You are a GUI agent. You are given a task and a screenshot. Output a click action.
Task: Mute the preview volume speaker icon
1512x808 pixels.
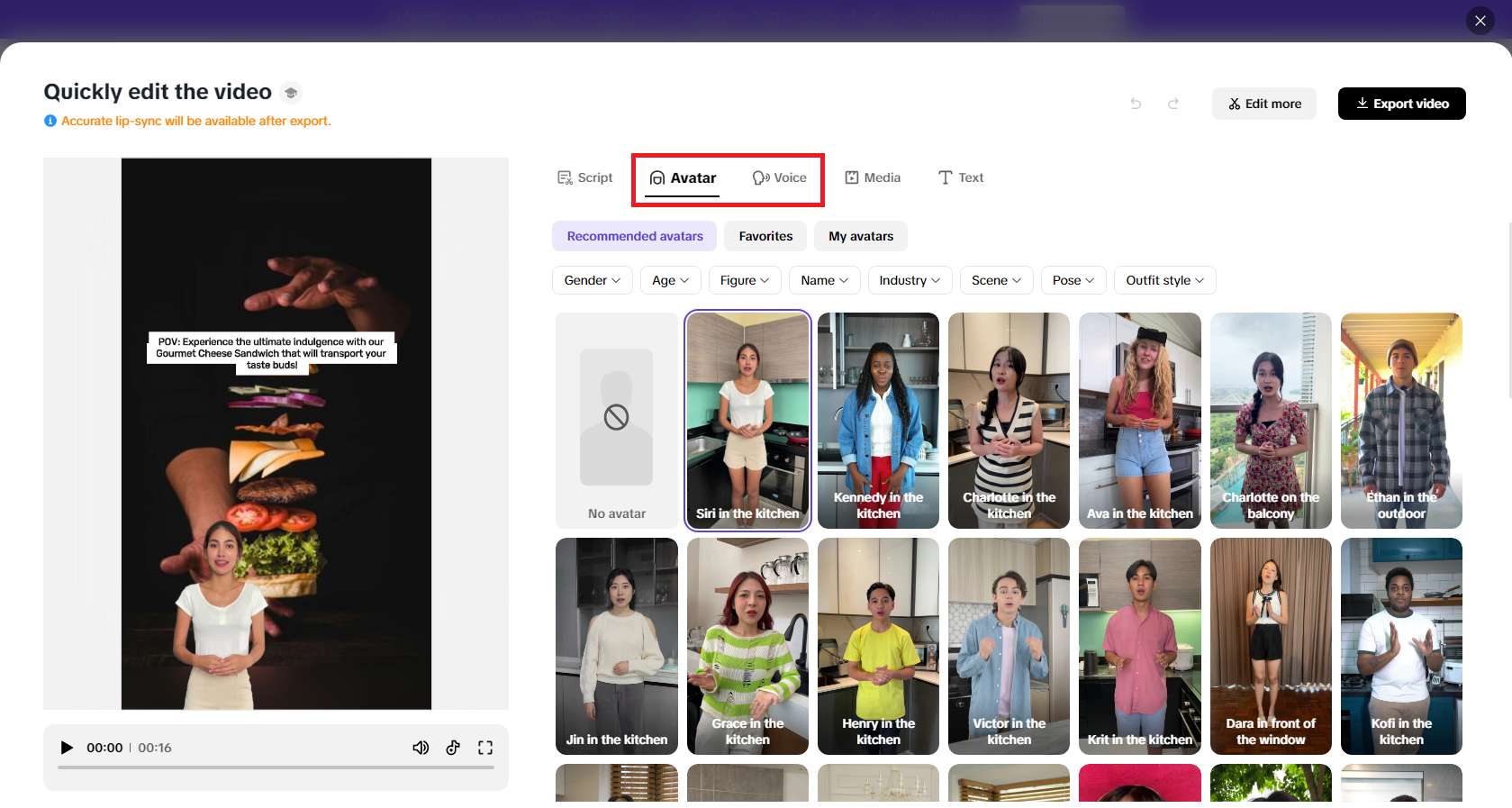(421, 748)
